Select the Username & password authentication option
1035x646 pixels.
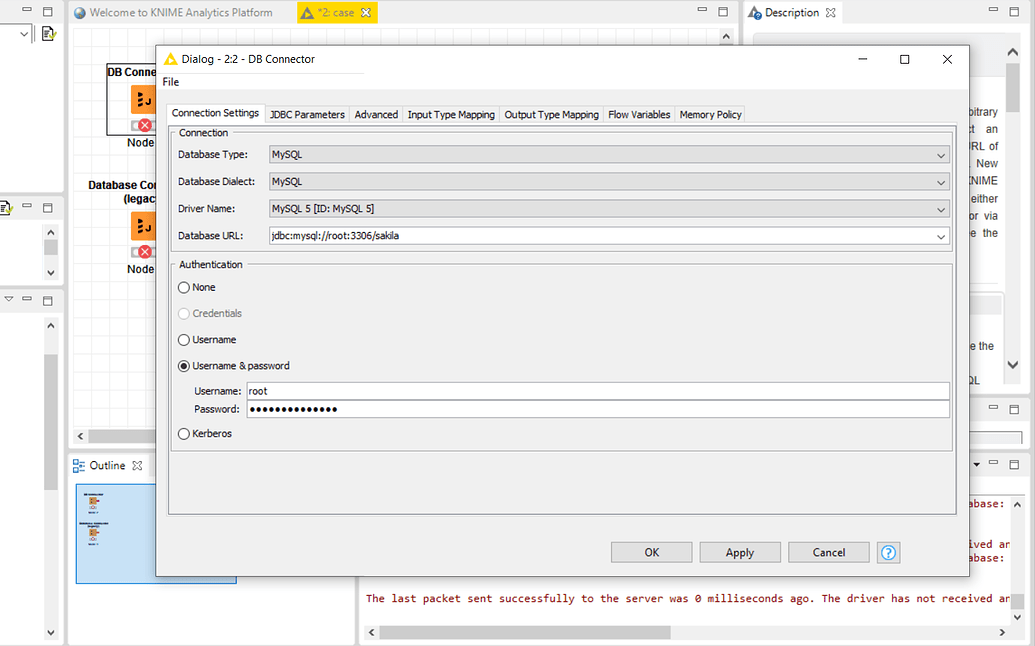(183, 366)
